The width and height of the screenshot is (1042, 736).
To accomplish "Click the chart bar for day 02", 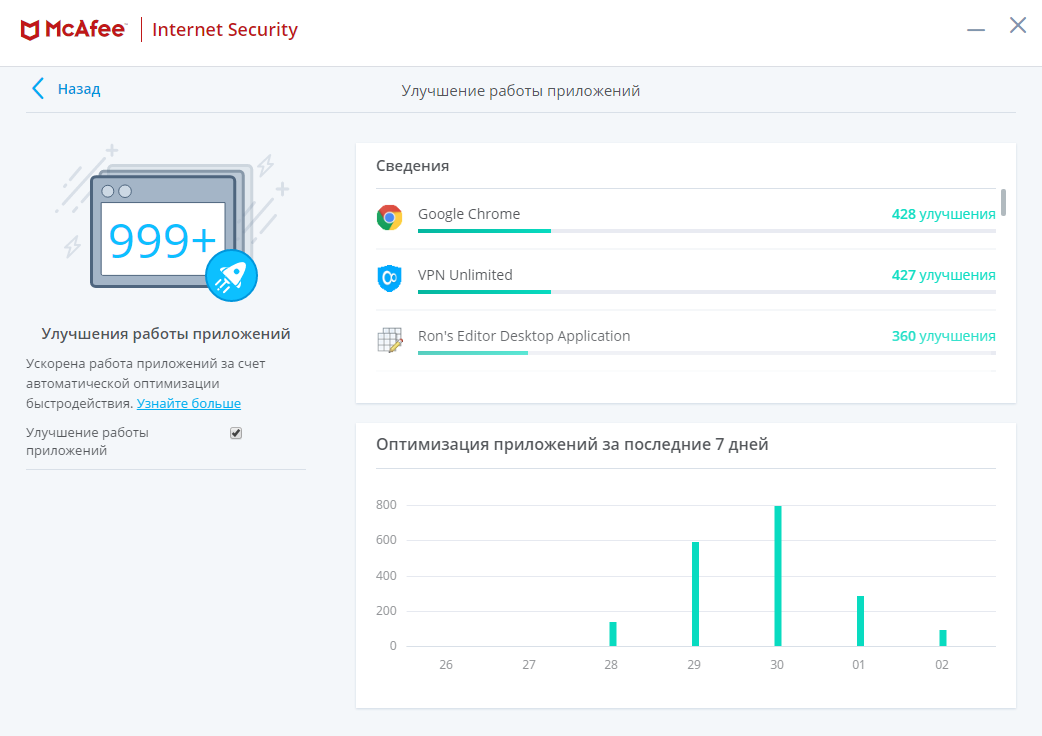I will coord(942,638).
